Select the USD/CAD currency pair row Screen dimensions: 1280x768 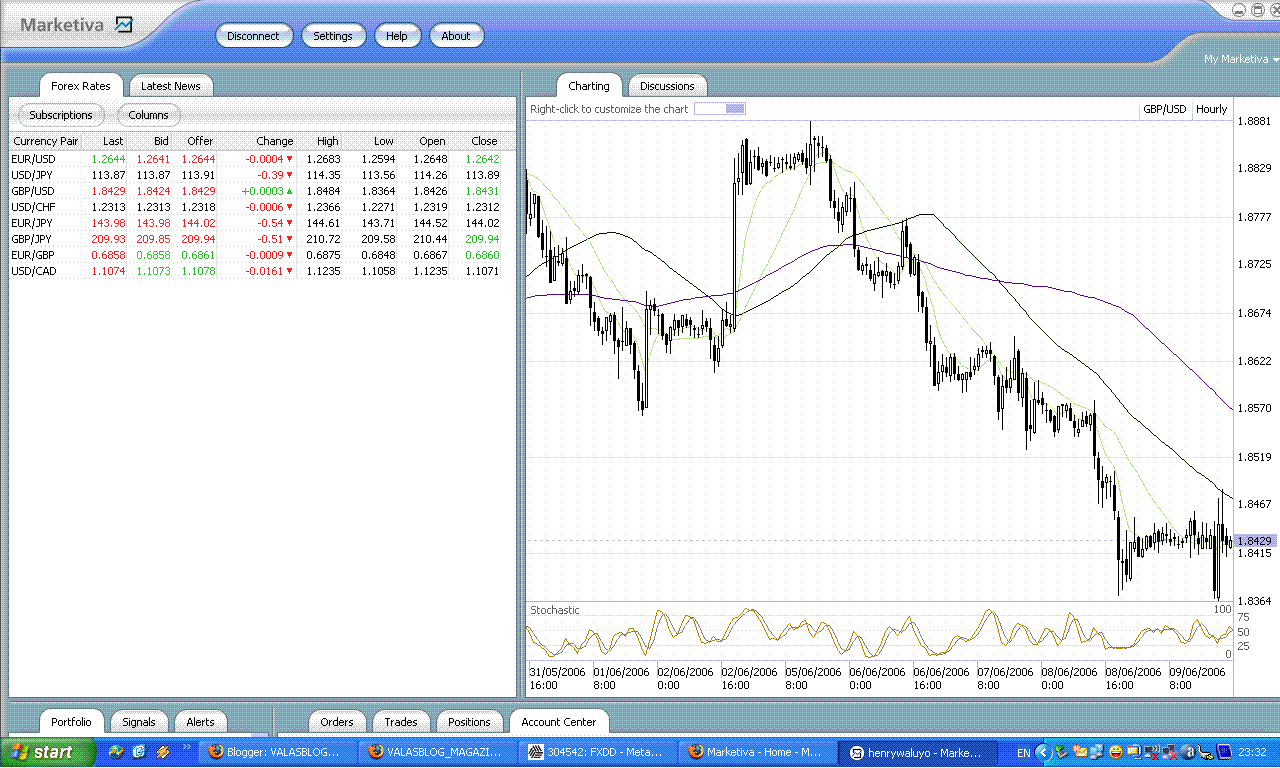[x=256, y=270]
